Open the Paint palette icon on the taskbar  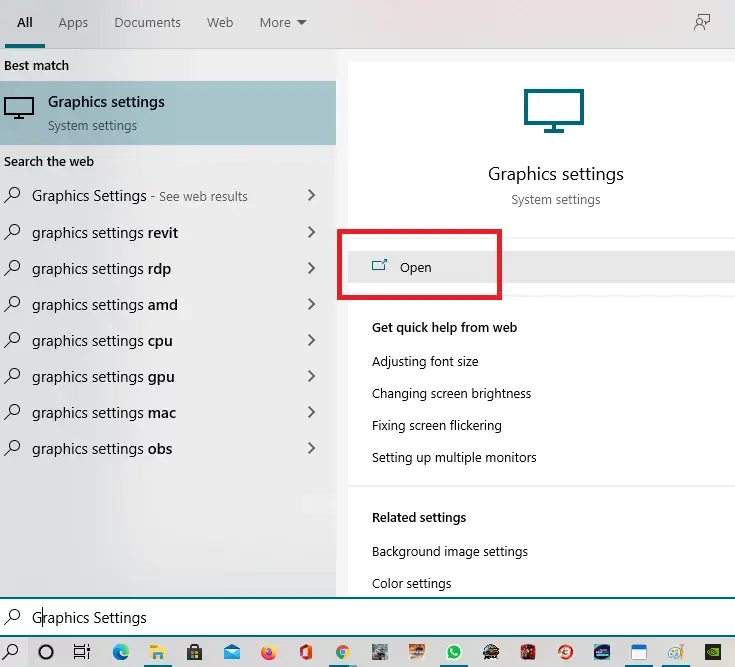click(675, 652)
